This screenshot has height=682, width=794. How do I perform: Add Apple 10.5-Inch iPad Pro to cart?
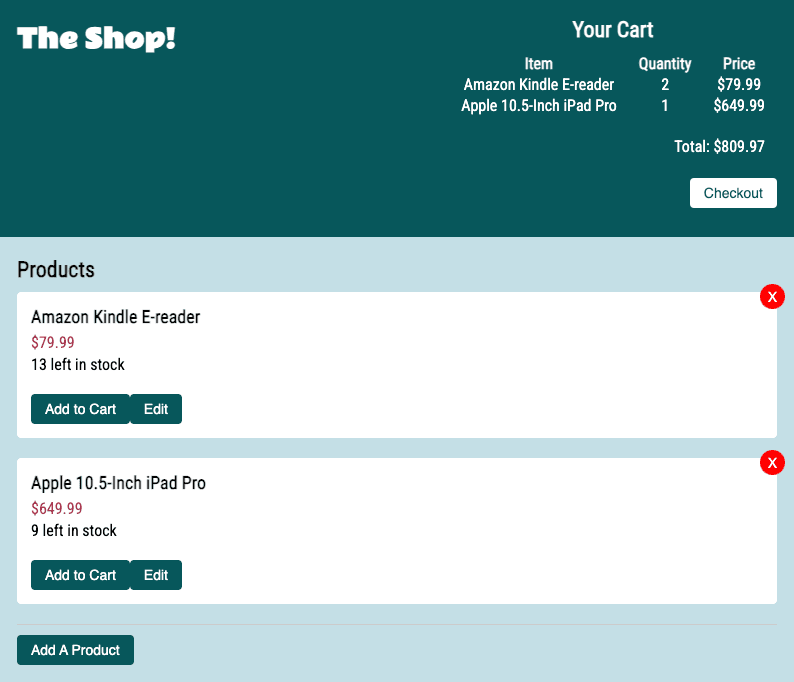click(80, 575)
